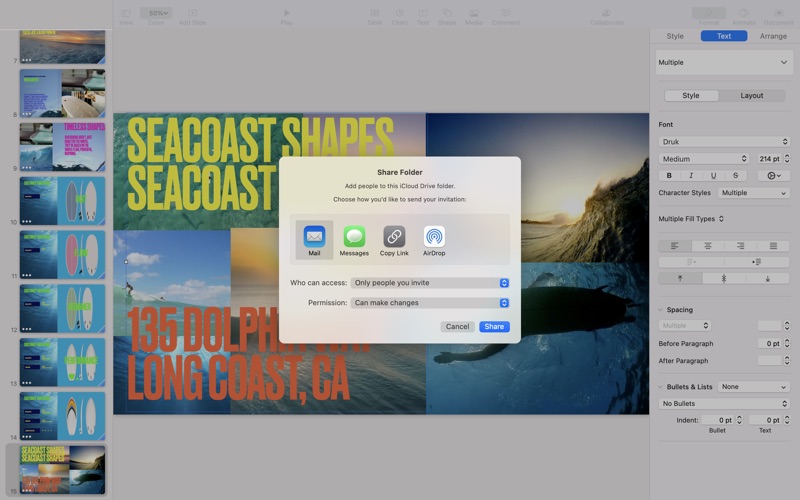Click the Copy Link icon
This screenshot has width=800, height=500.
pyautogui.click(x=394, y=240)
